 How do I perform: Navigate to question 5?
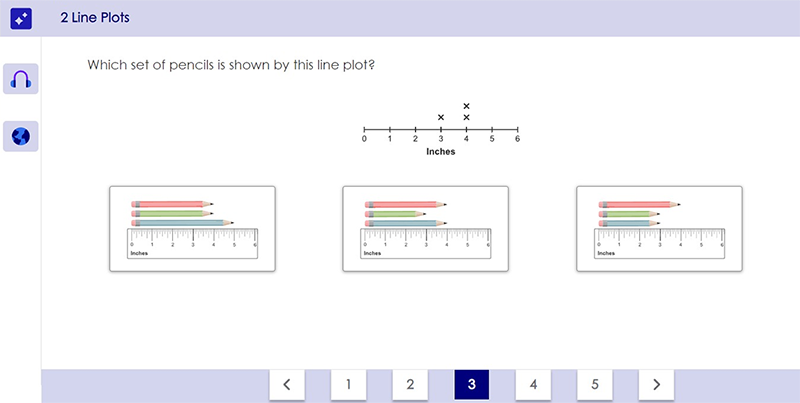pyautogui.click(x=595, y=384)
